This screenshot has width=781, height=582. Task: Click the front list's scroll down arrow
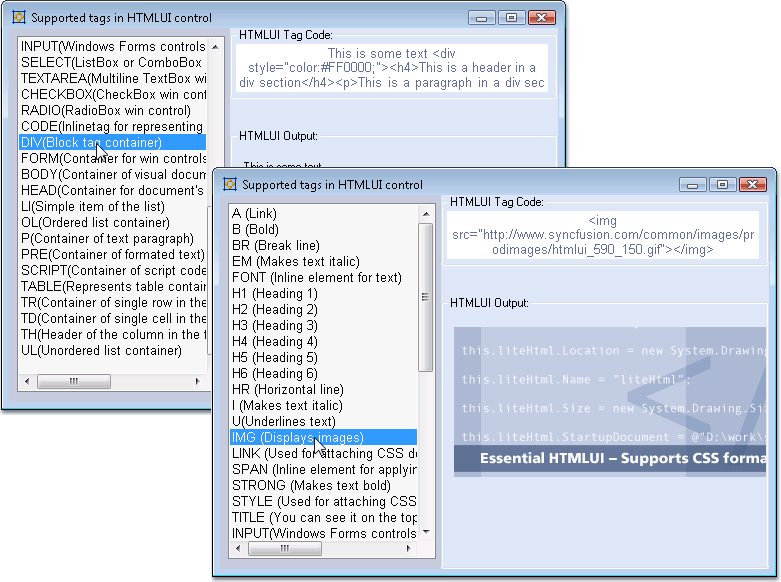pyautogui.click(x=426, y=532)
